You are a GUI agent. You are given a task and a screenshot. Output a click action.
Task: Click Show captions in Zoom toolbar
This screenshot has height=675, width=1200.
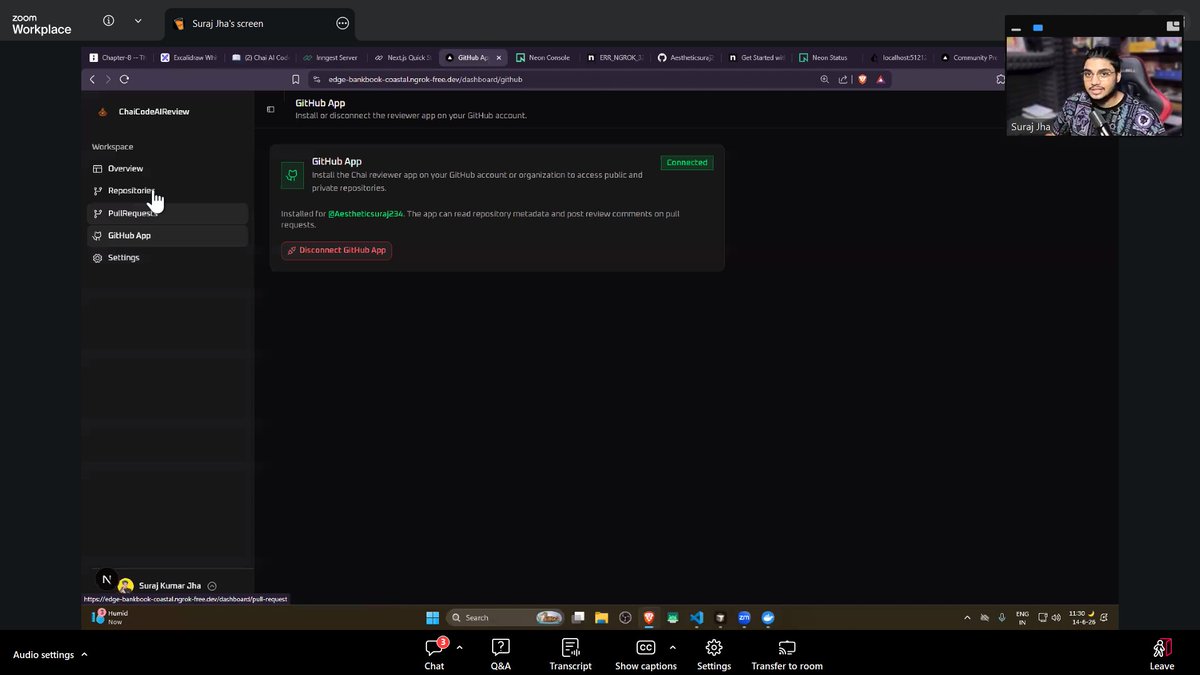[645, 654]
